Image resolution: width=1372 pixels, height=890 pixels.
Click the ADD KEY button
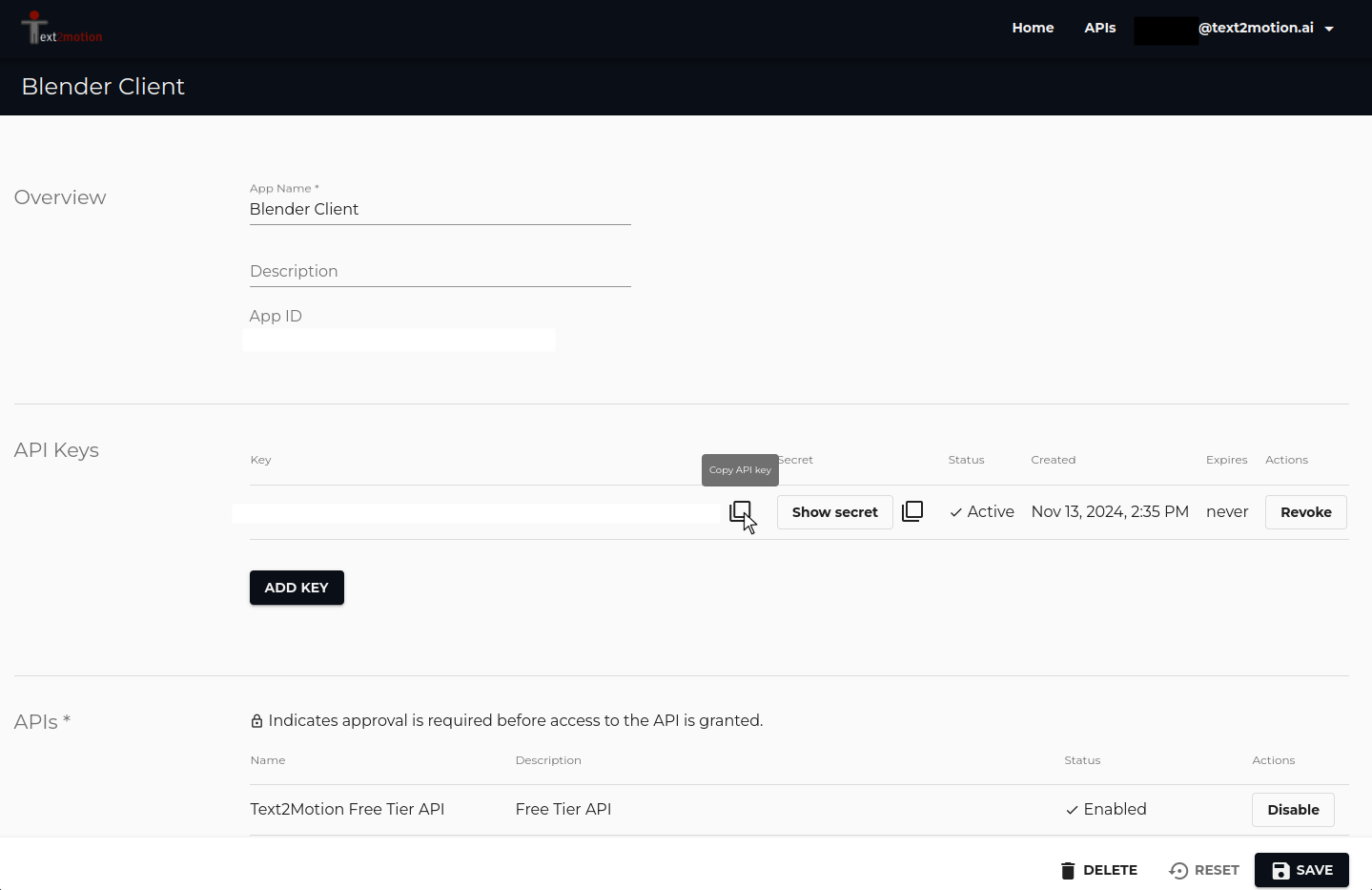pyautogui.click(x=297, y=588)
